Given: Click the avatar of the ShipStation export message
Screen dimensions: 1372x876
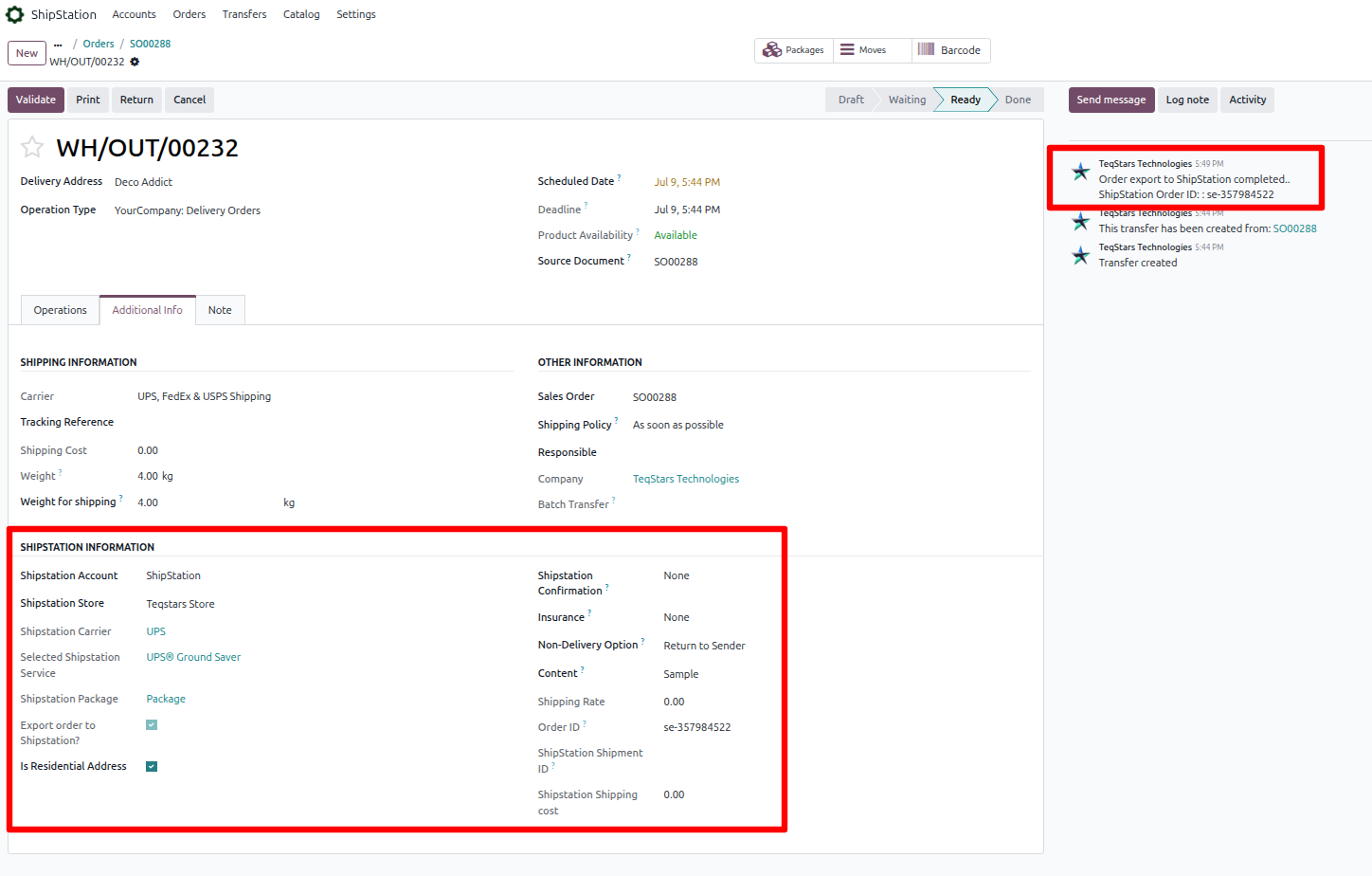Looking at the screenshot, I should tap(1080, 172).
